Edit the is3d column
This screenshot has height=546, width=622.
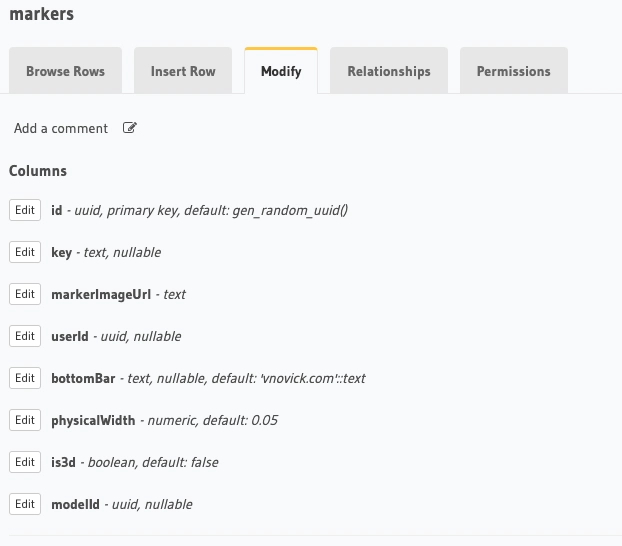(25, 462)
